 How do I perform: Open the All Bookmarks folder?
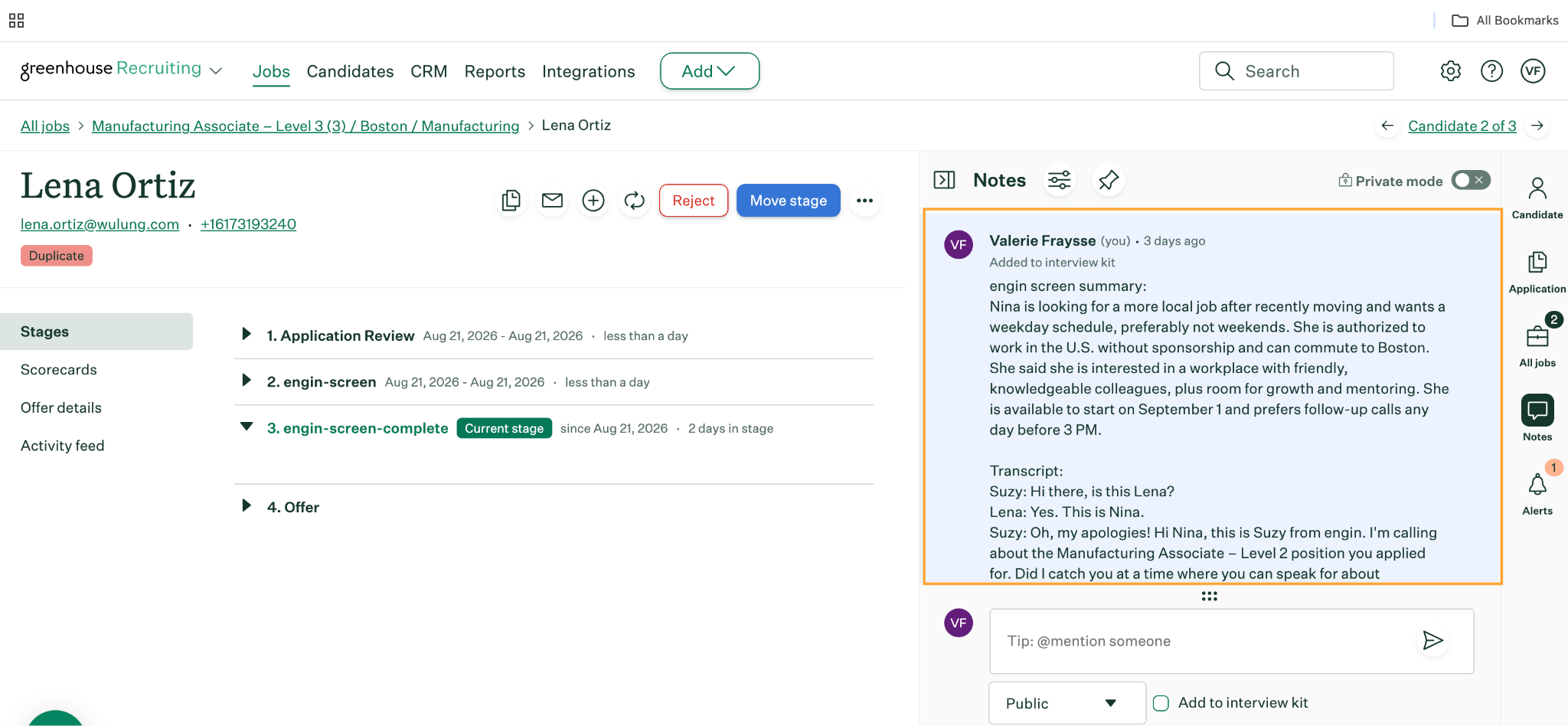(x=1504, y=21)
